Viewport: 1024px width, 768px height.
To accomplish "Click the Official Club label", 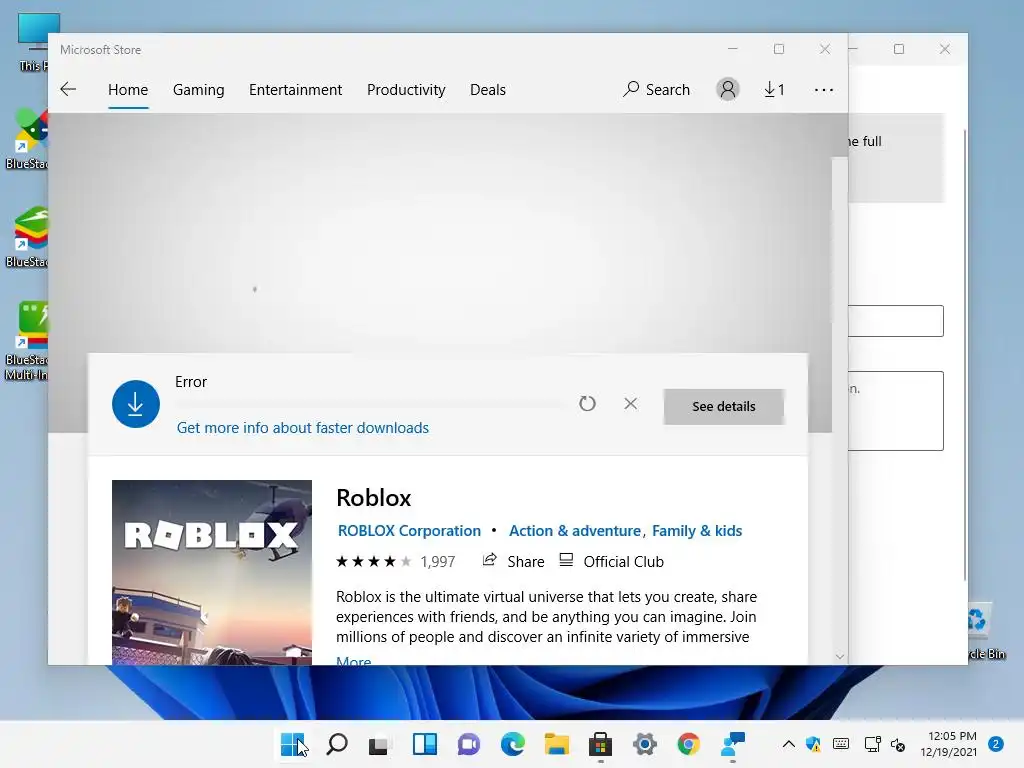I will (x=624, y=562).
